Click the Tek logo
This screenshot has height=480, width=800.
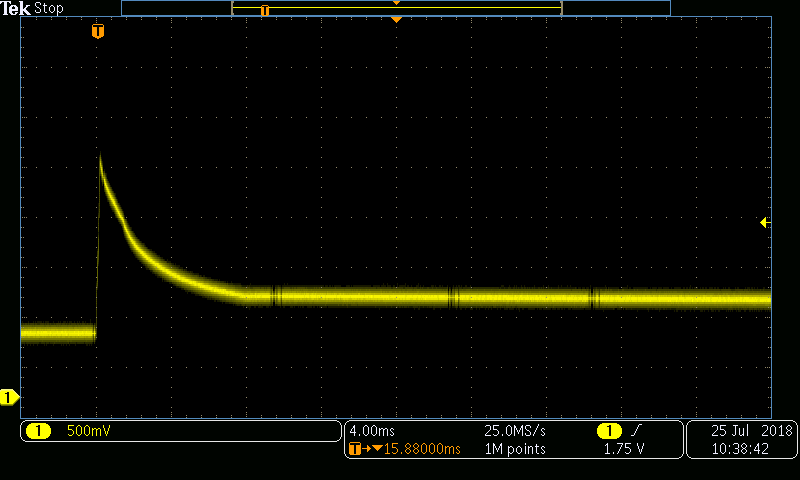pos(16,8)
